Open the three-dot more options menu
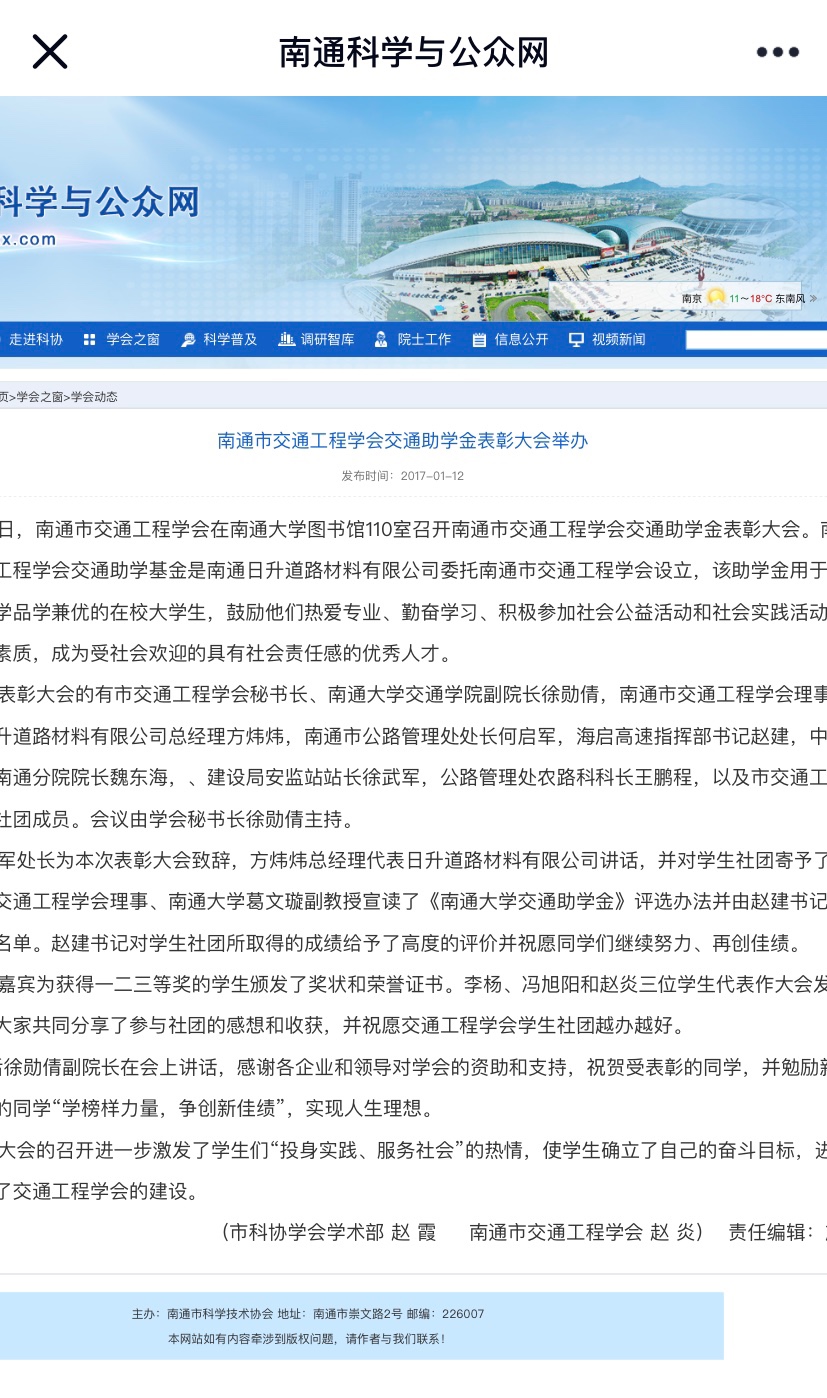 [777, 52]
